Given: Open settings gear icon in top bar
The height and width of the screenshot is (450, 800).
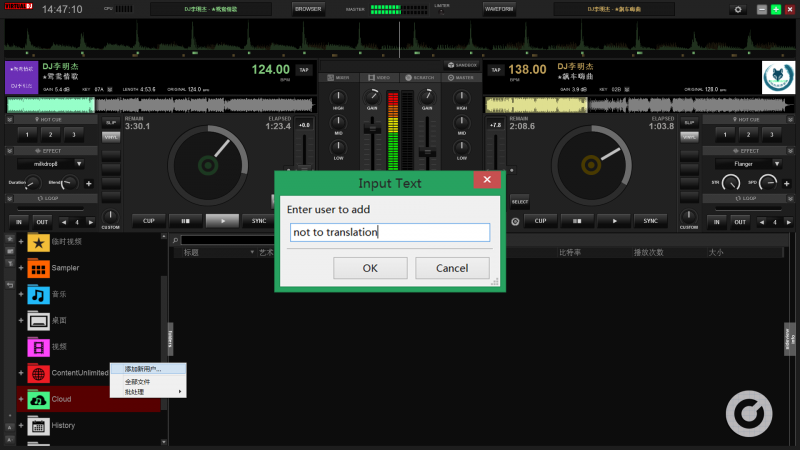Looking at the screenshot, I should click(x=738, y=9).
